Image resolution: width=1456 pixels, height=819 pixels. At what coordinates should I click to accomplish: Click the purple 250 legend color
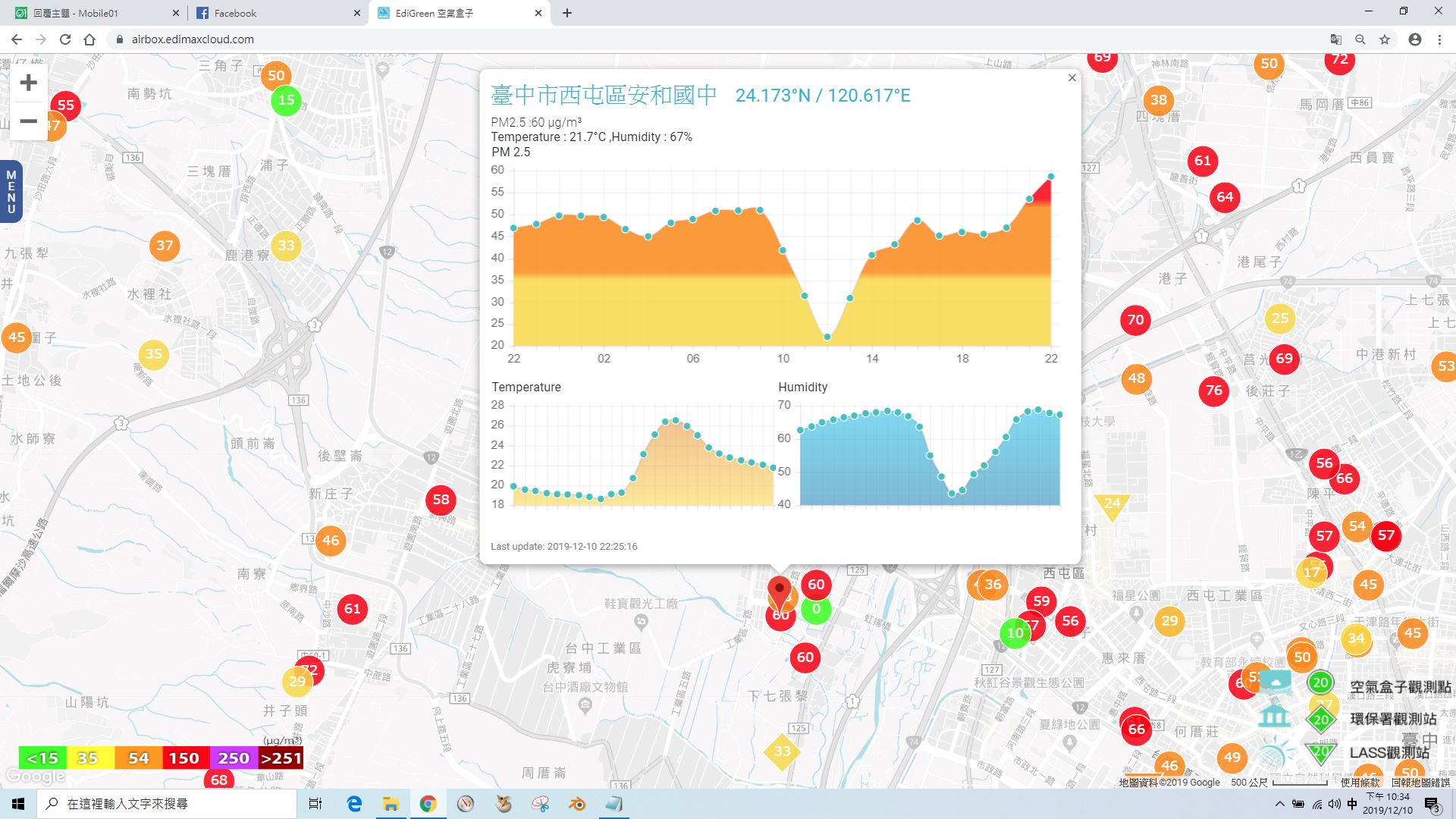[x=233, y=758]
